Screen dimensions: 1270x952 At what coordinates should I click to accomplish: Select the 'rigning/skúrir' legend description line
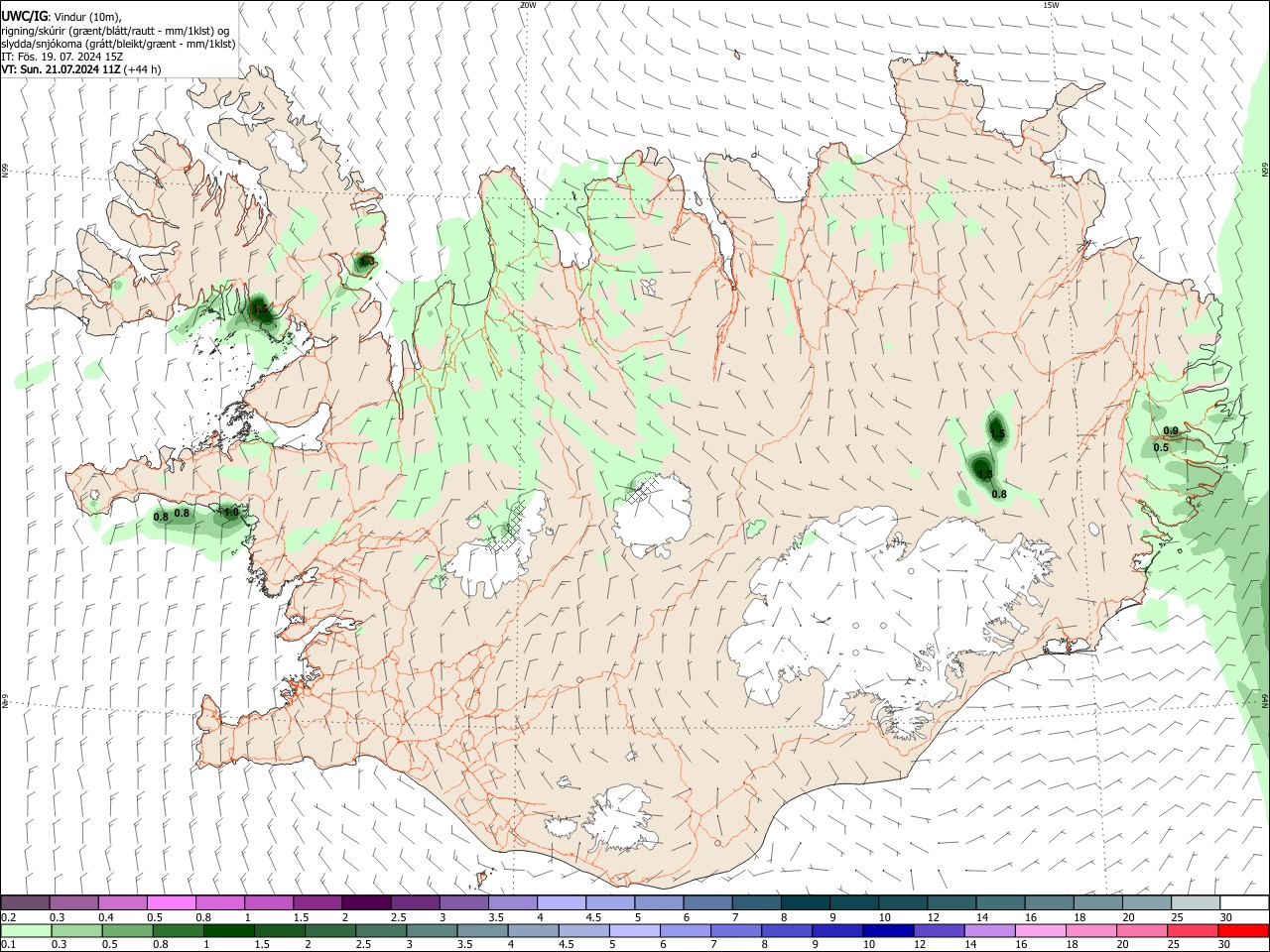point(115,31)
